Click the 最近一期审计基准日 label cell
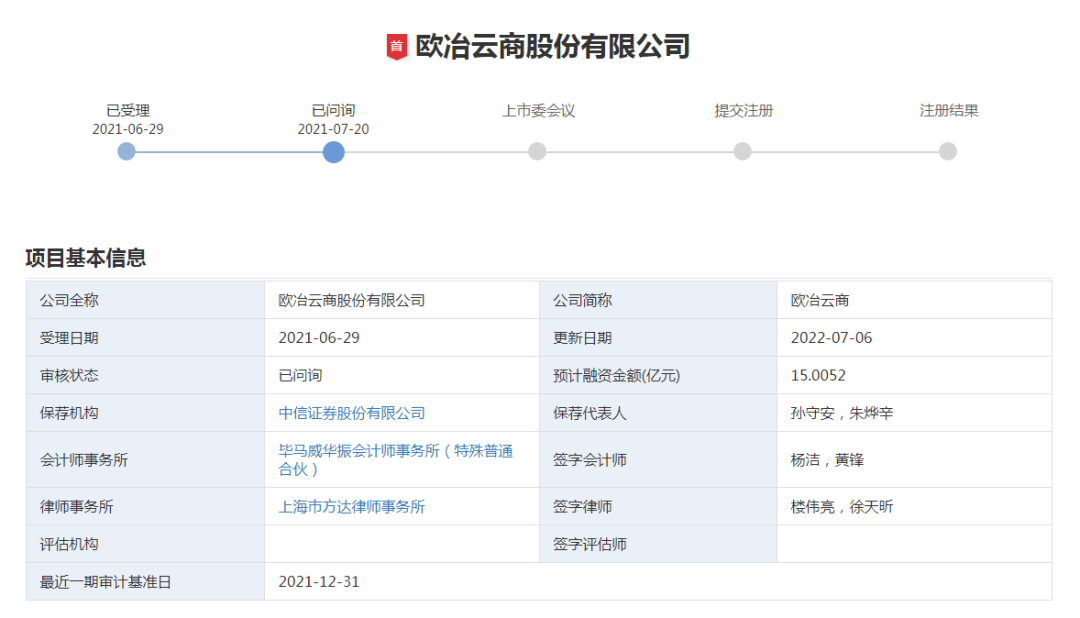1080x618 pixels. pos(145,582)
